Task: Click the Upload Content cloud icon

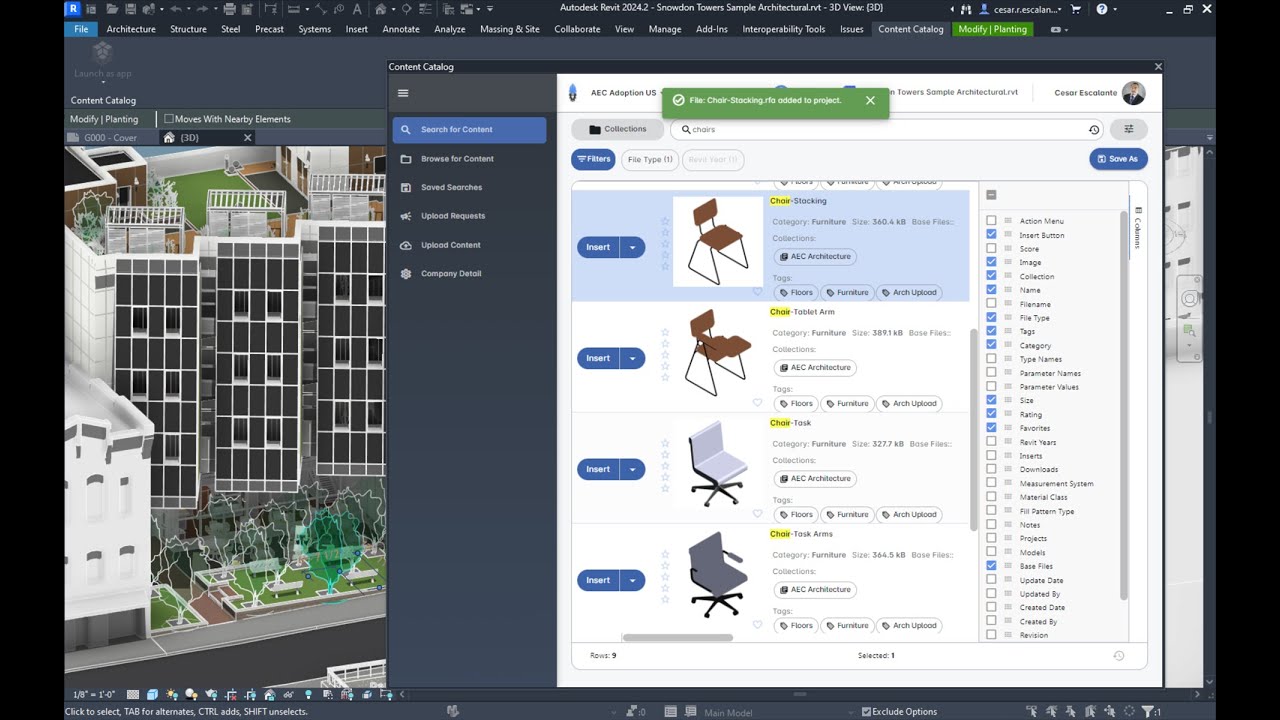Action: [x=406, y=245]
